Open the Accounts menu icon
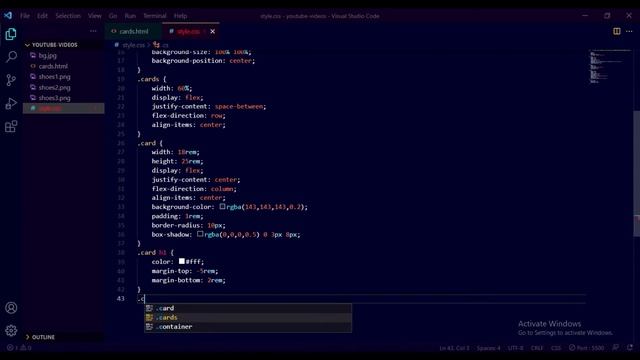 pos(11,307)
